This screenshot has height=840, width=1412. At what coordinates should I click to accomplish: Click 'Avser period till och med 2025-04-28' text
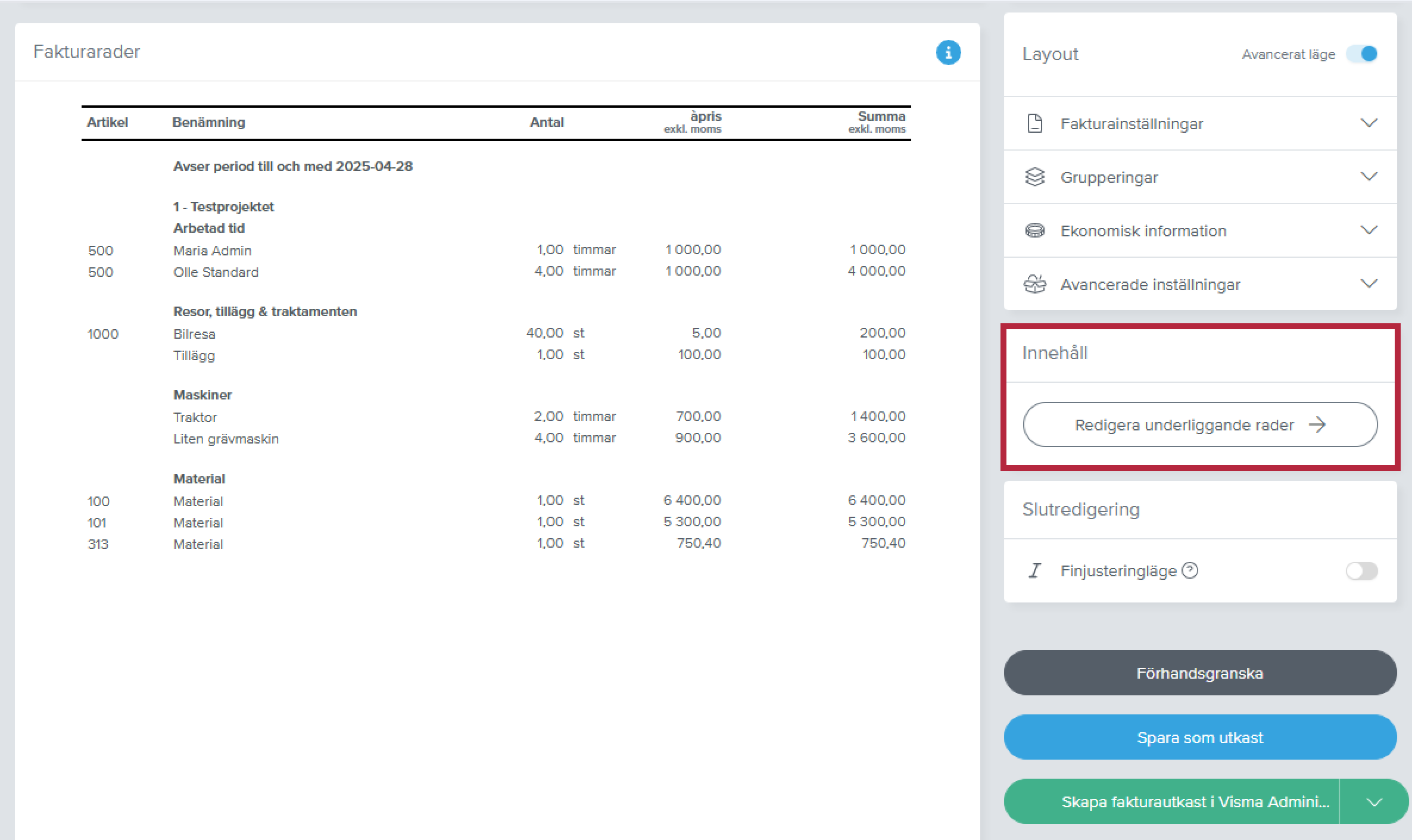[x=293, y=166]
